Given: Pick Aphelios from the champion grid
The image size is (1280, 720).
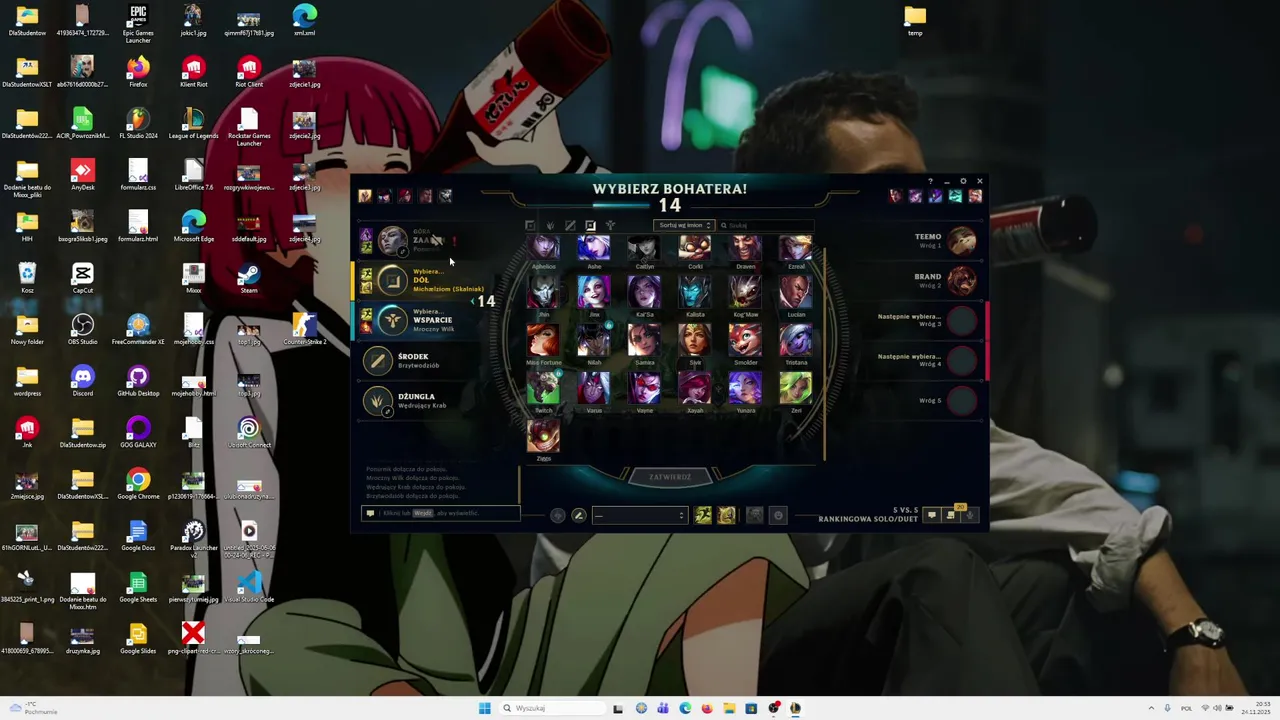Looking at the screenshot, I should 544,249.
